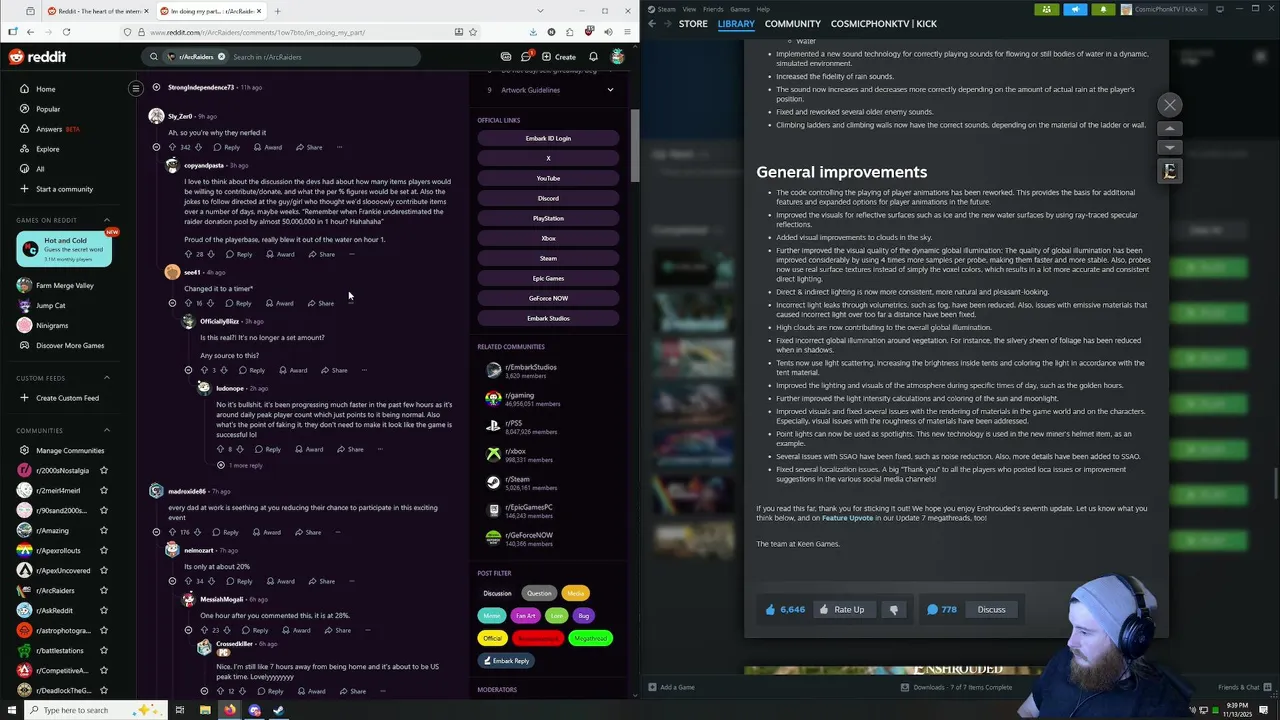Jump to previous Steam news item

1170,128
